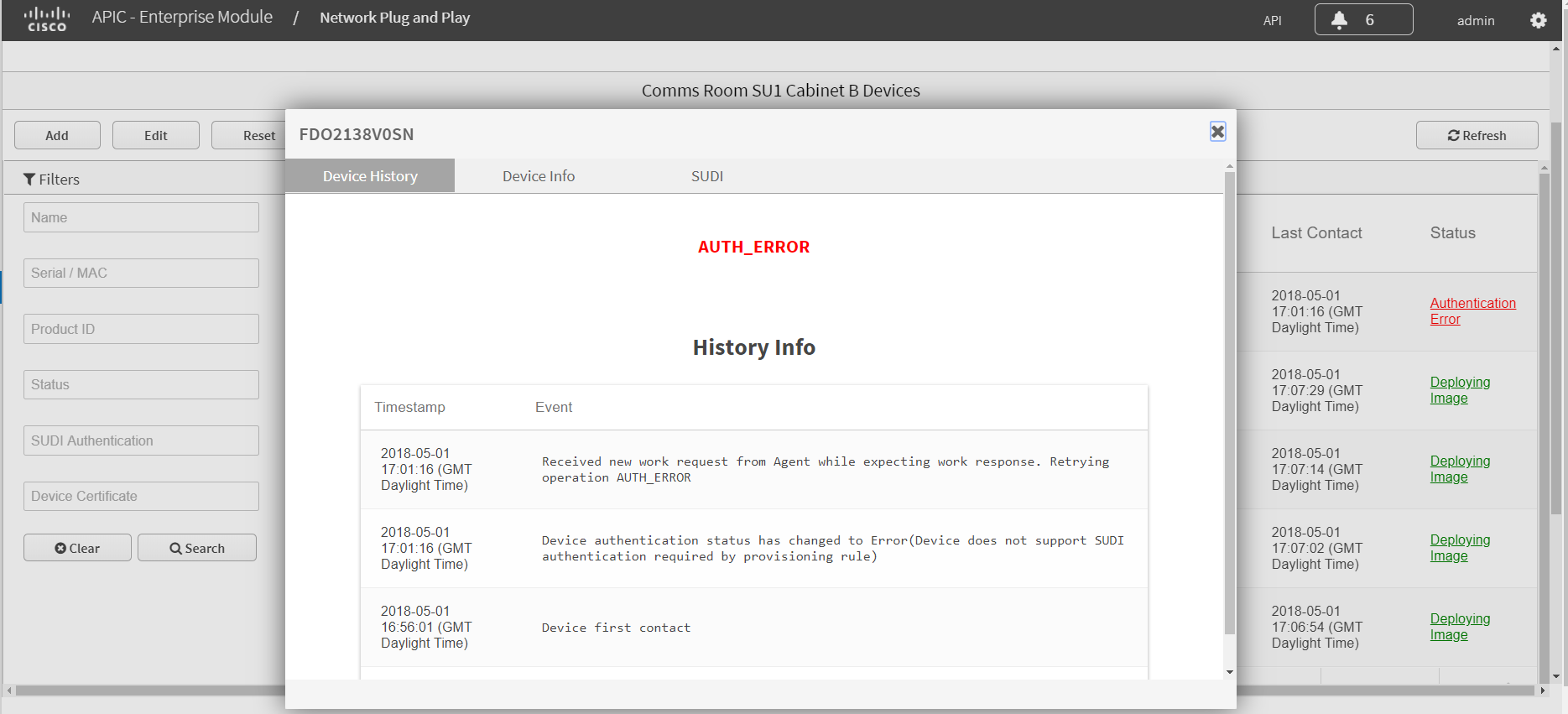
Task: Switch to the Device History tab
Action: pos(370,176)
